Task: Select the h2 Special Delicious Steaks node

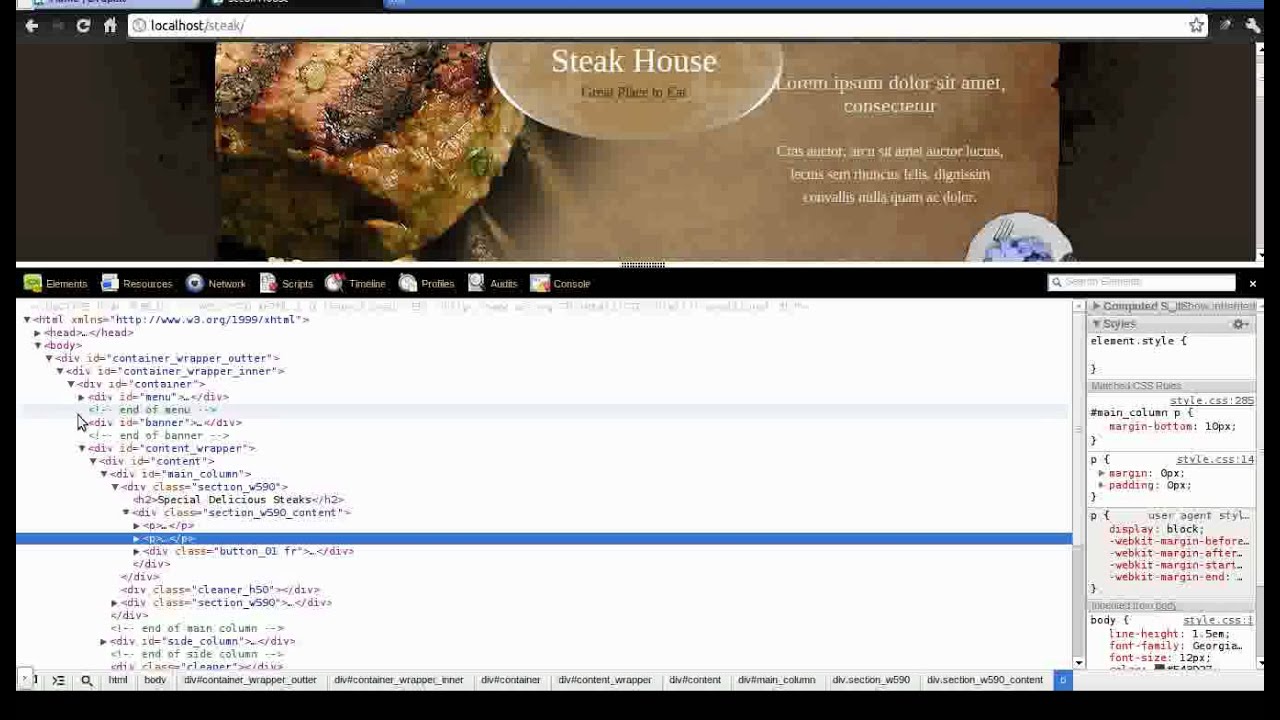Action: (x=238, y=500)
